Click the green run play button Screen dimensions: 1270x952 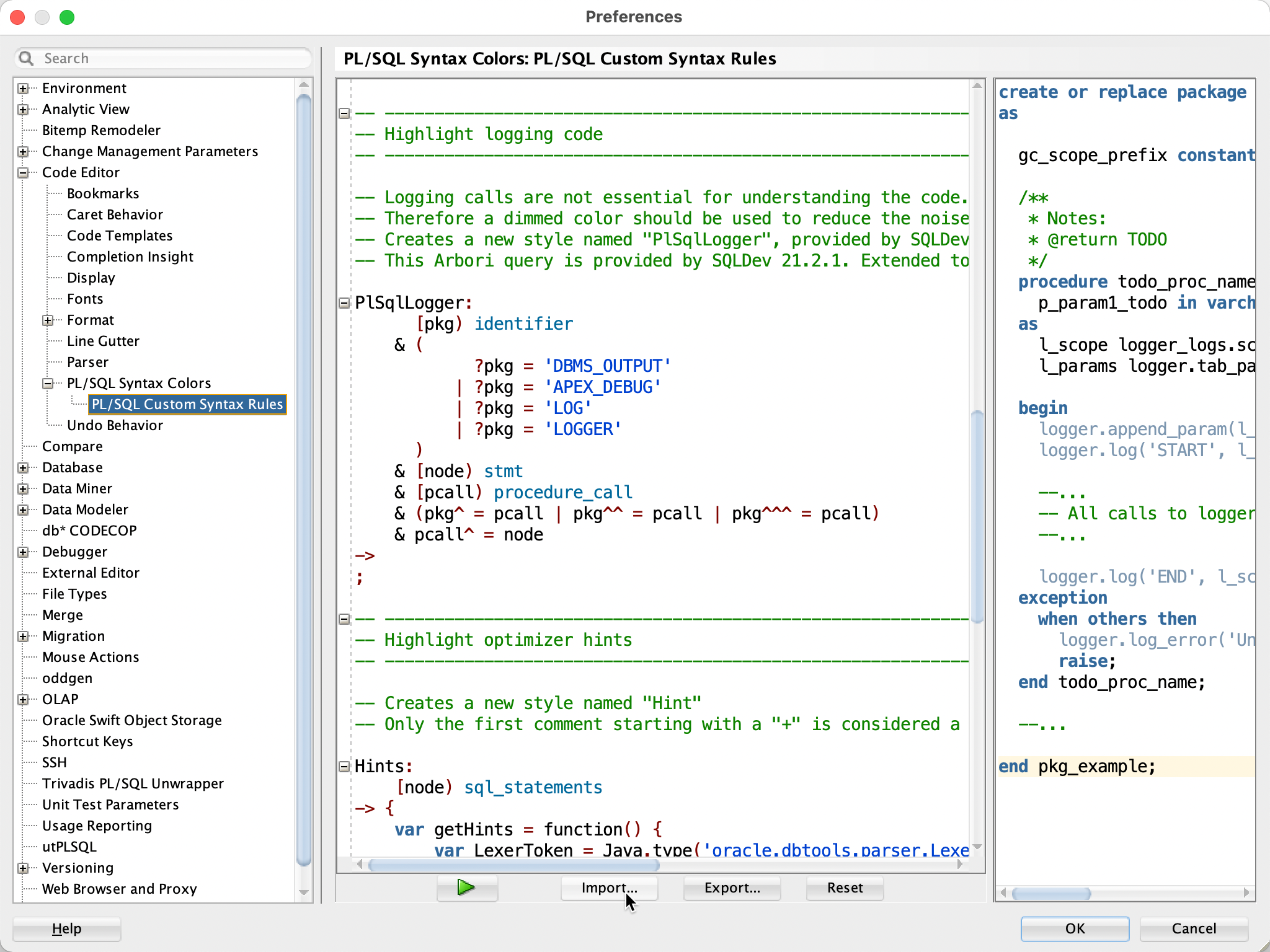coord(466,888)
